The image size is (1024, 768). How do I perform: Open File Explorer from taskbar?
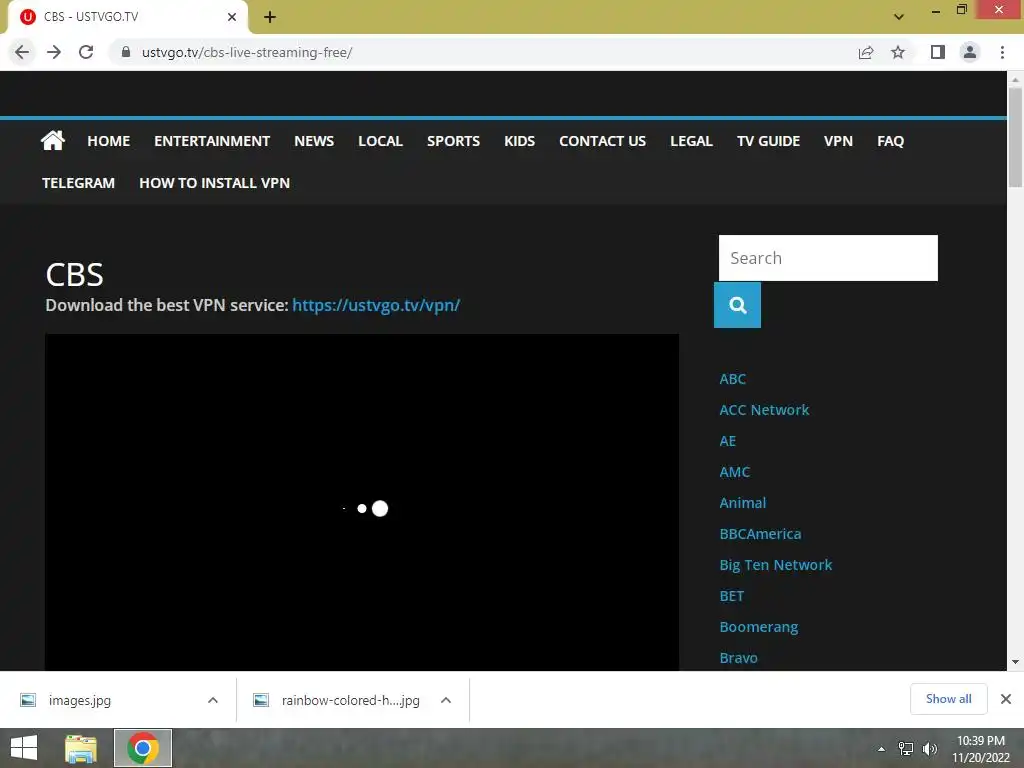click(81, 748)
